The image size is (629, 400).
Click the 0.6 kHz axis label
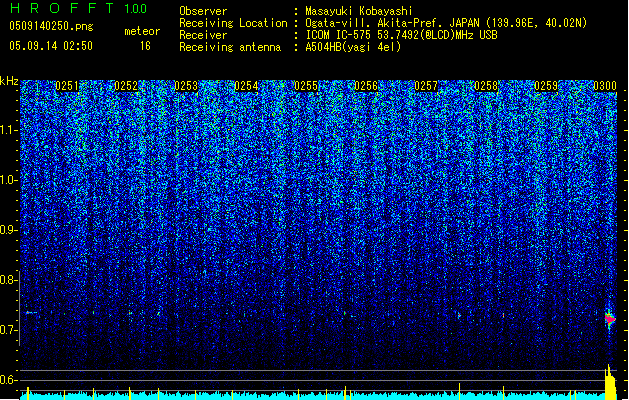pyautogui.click(x=9, y=380)
